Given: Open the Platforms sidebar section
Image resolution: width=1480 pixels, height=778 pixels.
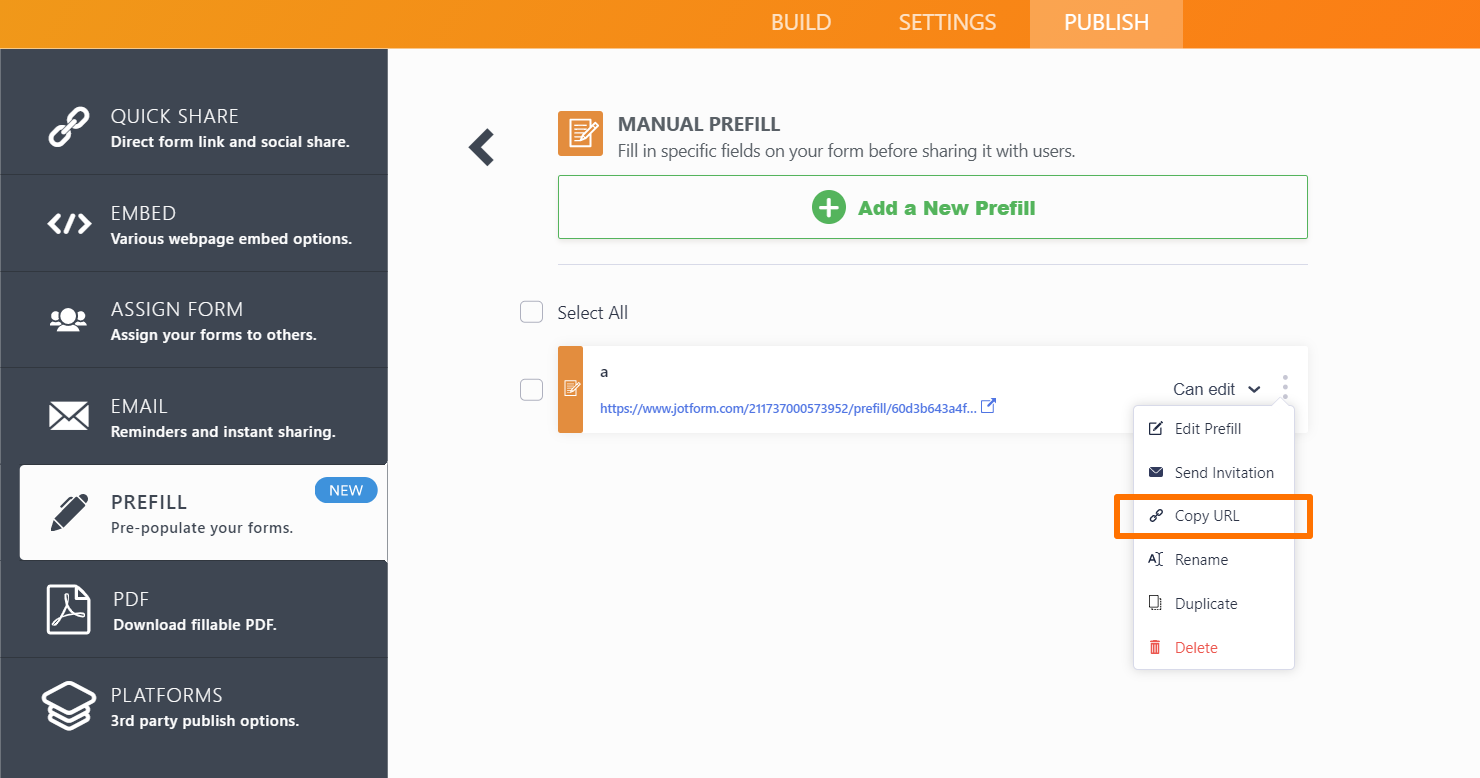Looking at the screenshot, I should pyautogui.click(x=194, y=706).
